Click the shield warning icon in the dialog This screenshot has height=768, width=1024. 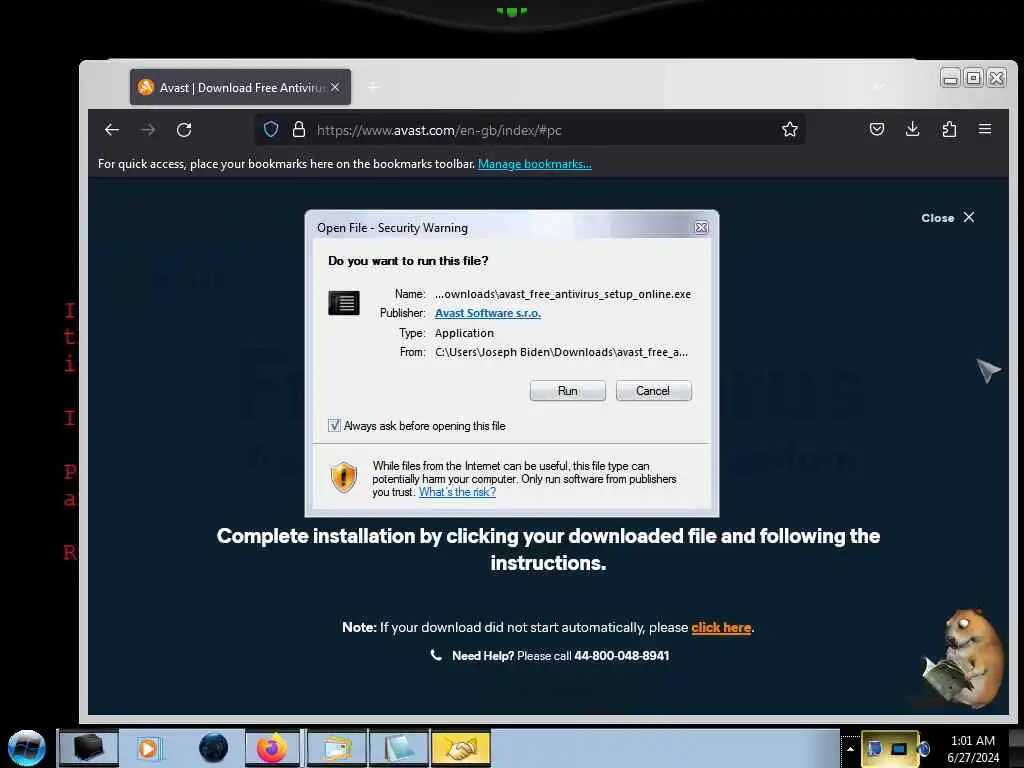click(344, 477)
